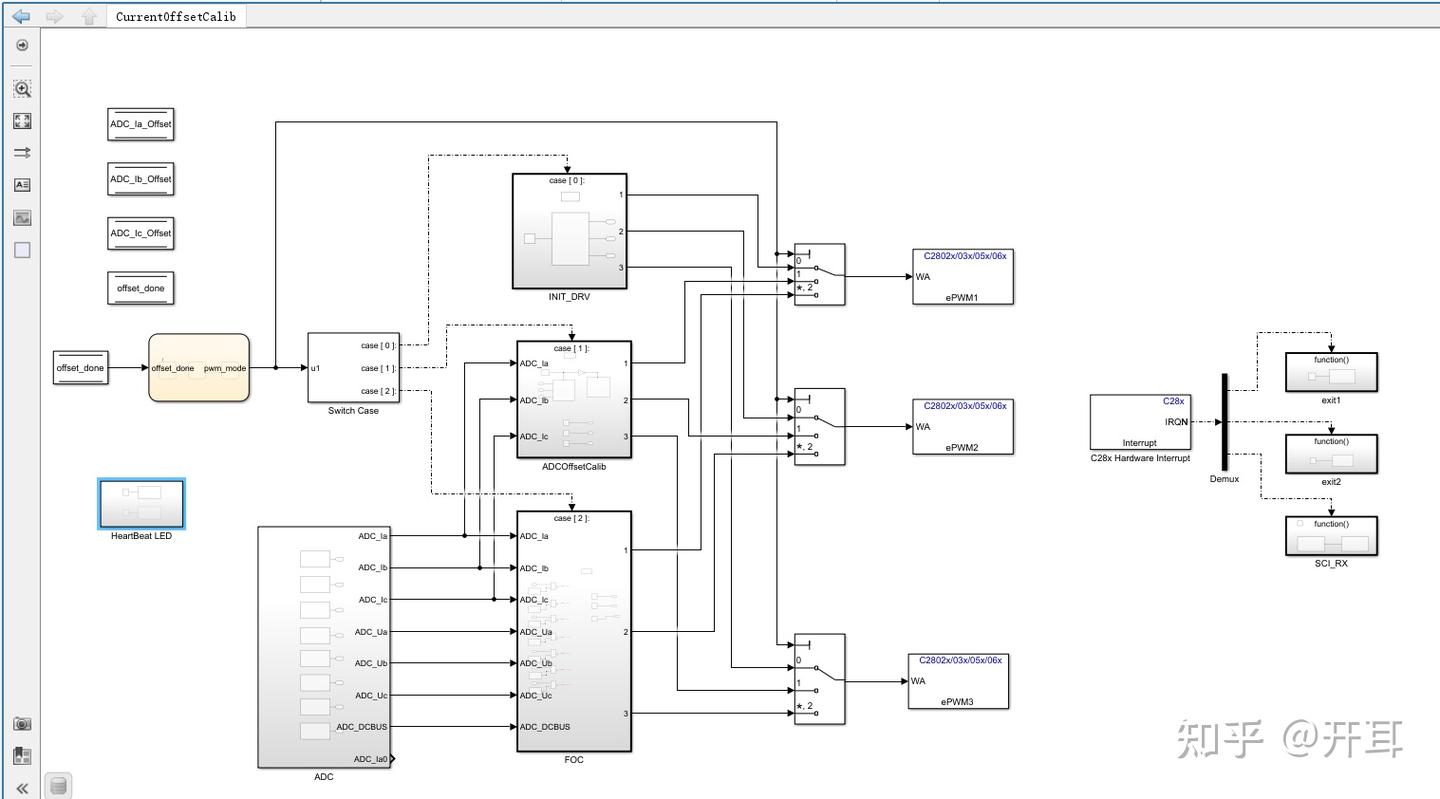The image size is (1440, 799).
Task: Select the CurrentOffsetCalib breadcrumb tab
Action: [176, 15]
